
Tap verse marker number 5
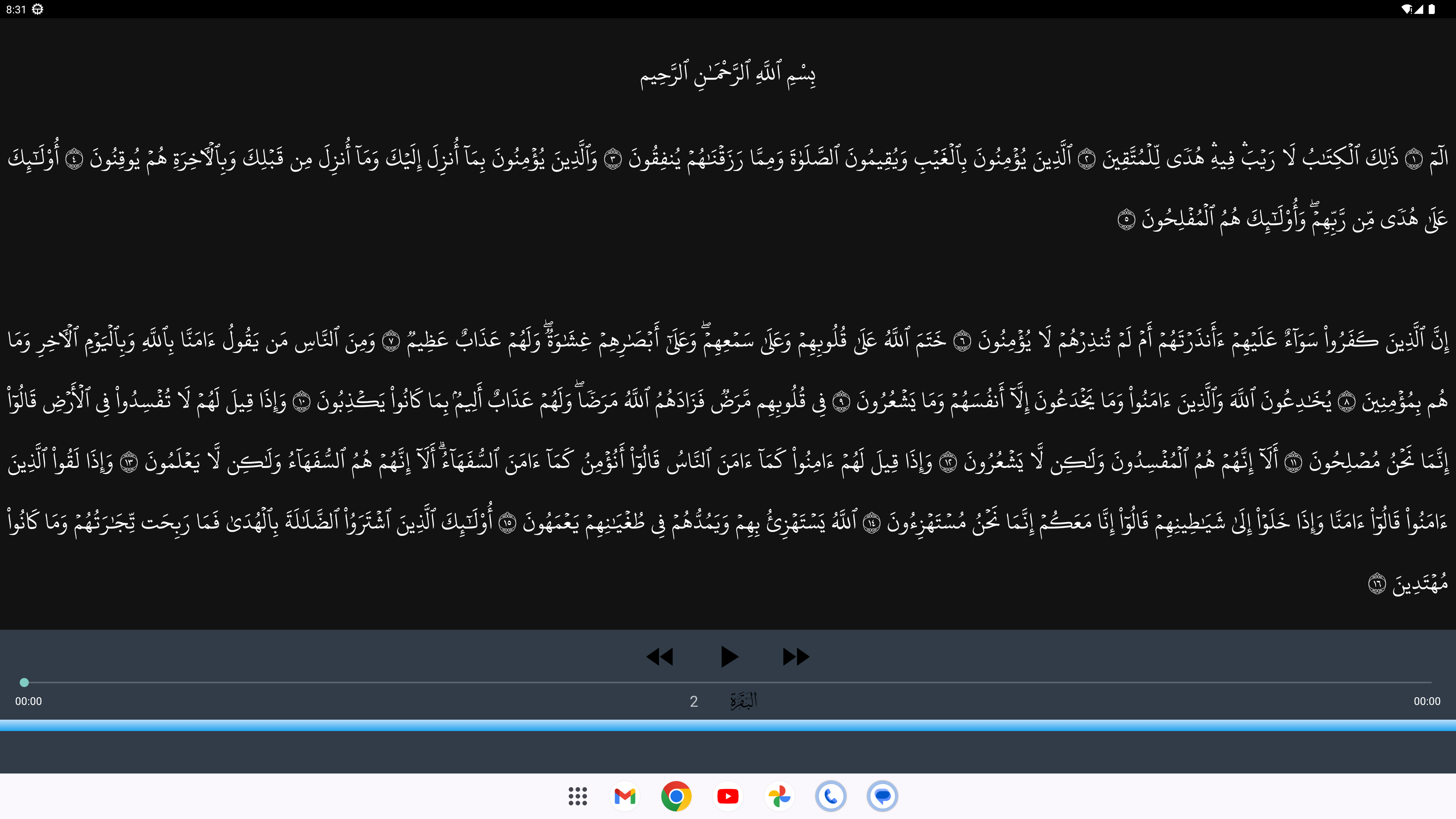point(1126,219)
